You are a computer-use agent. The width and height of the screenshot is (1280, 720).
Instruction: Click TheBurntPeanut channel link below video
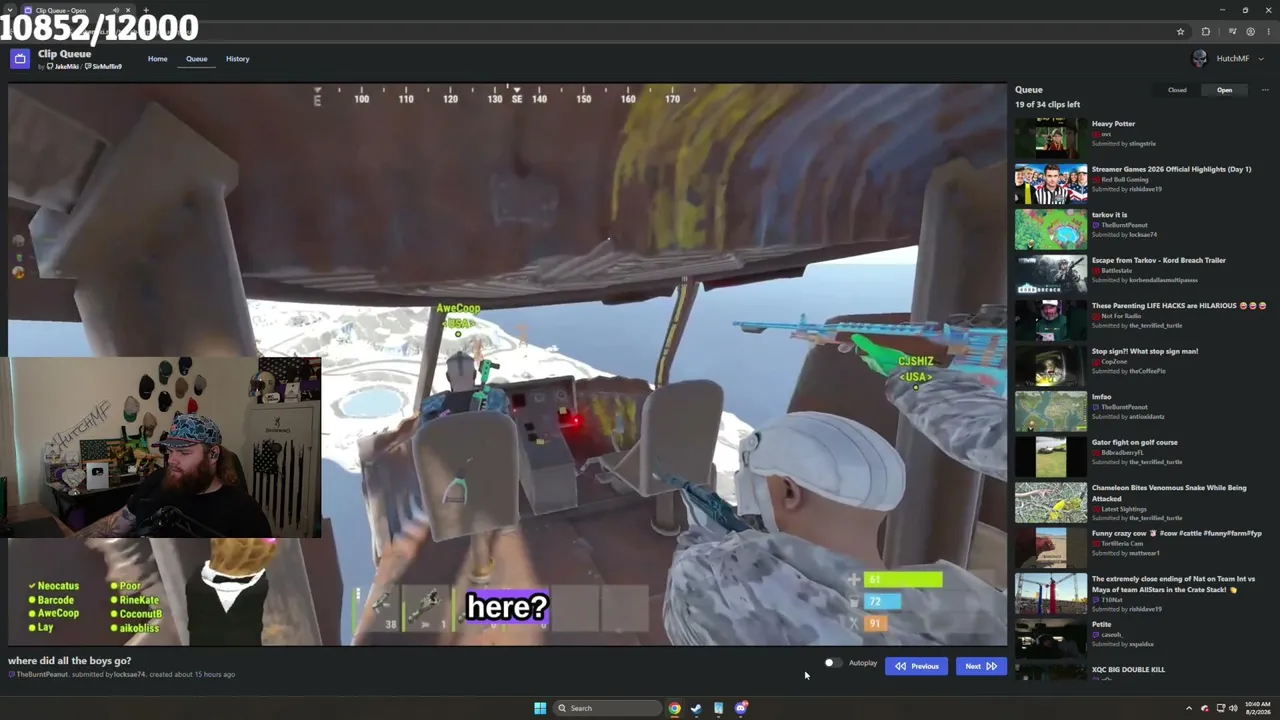[x=42, y=674]
